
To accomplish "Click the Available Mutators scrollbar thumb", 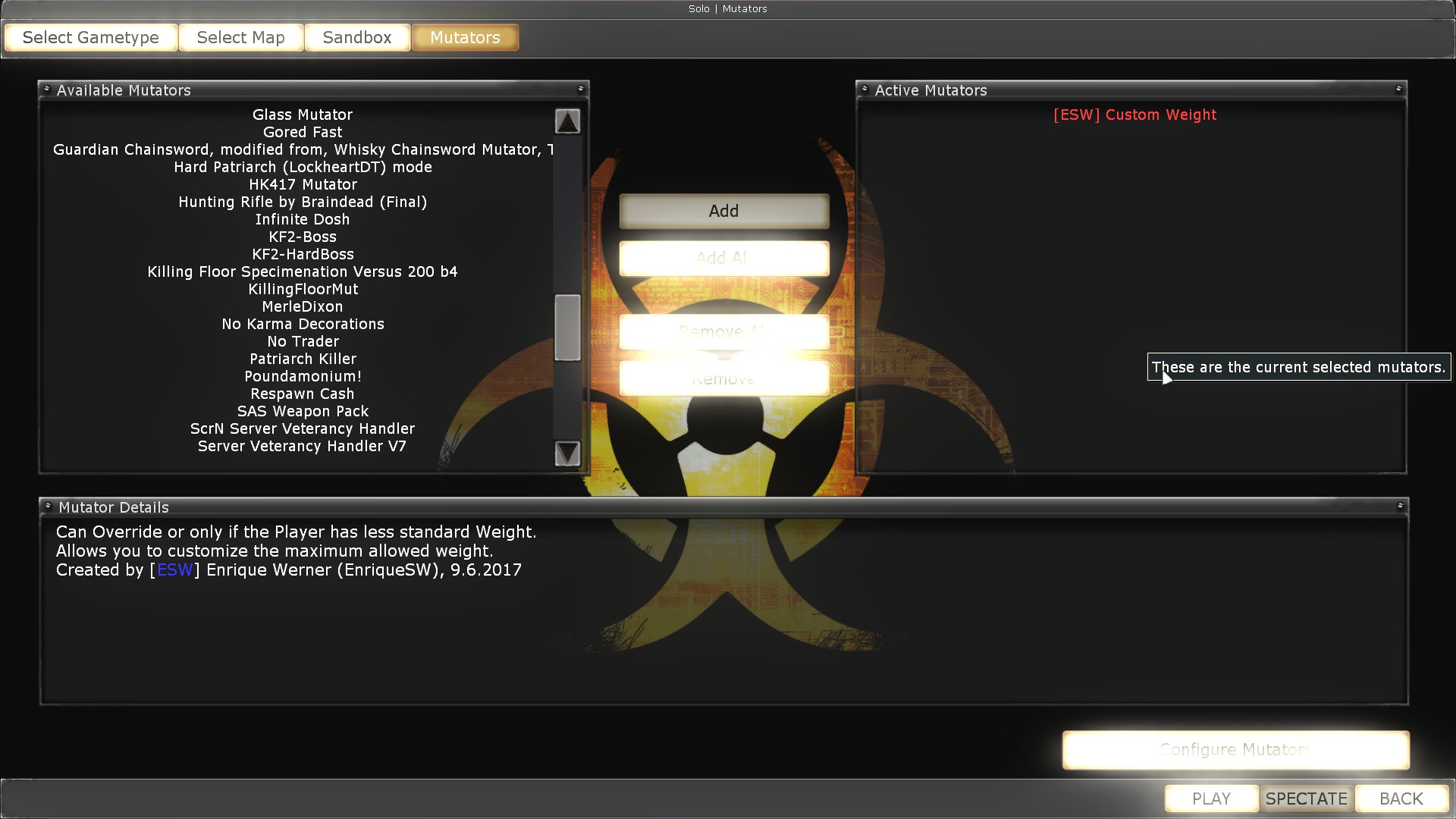I will point(567,328).
